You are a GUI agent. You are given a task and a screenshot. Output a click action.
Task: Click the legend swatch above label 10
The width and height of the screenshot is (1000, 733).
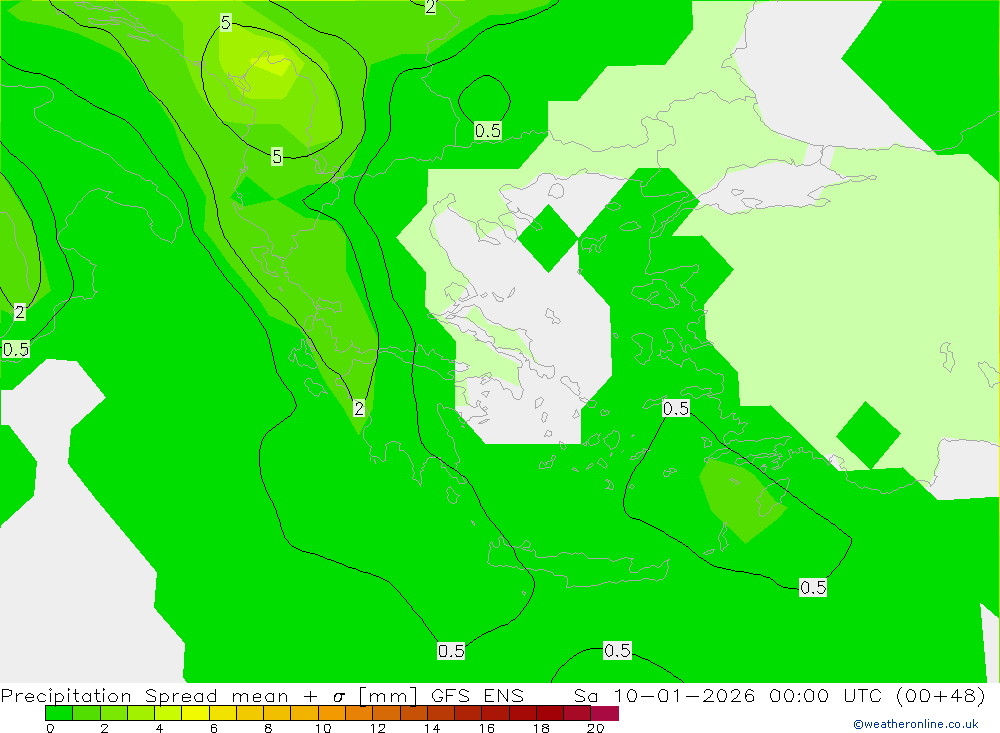(332, 713)
